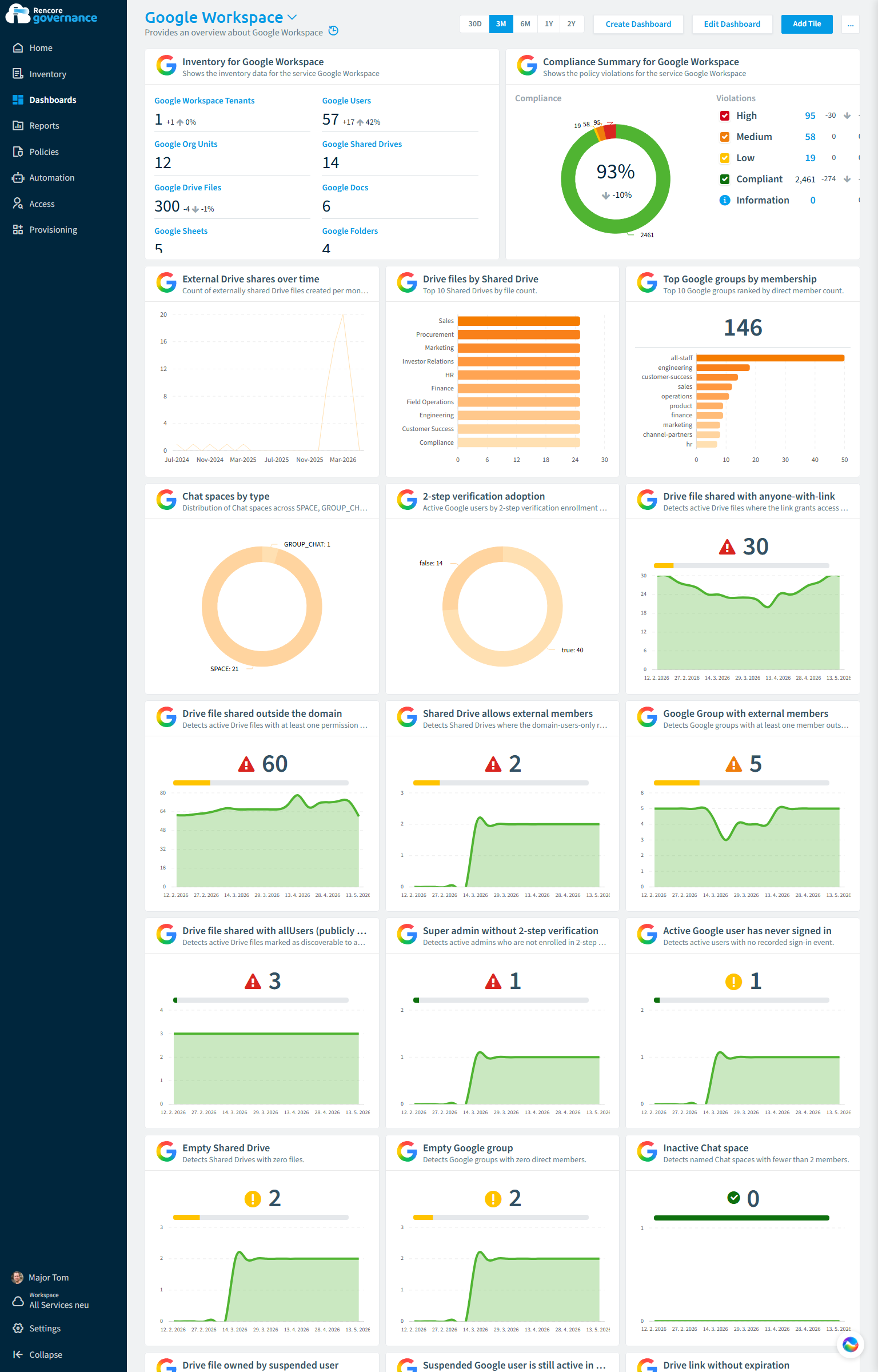Select the 6M time range tab

pos(525,24)
